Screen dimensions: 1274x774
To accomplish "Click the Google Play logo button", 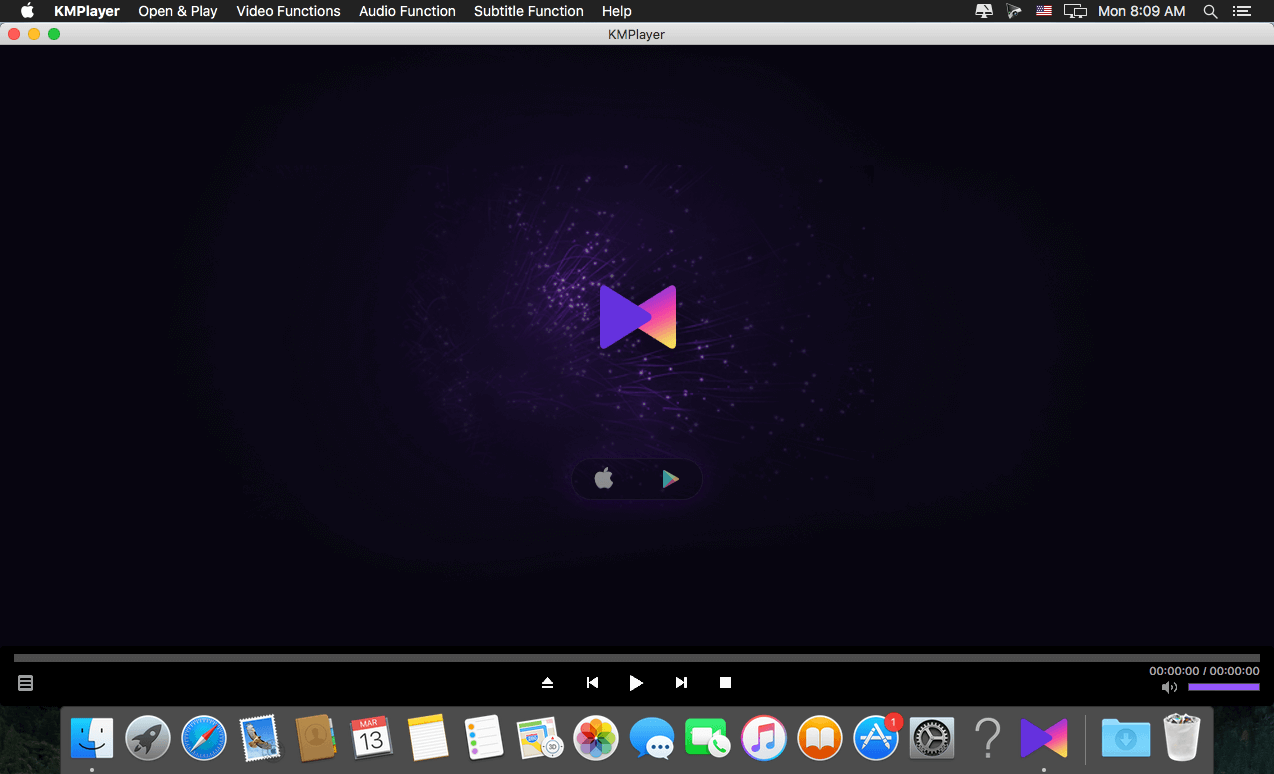I will pos(670,479).
